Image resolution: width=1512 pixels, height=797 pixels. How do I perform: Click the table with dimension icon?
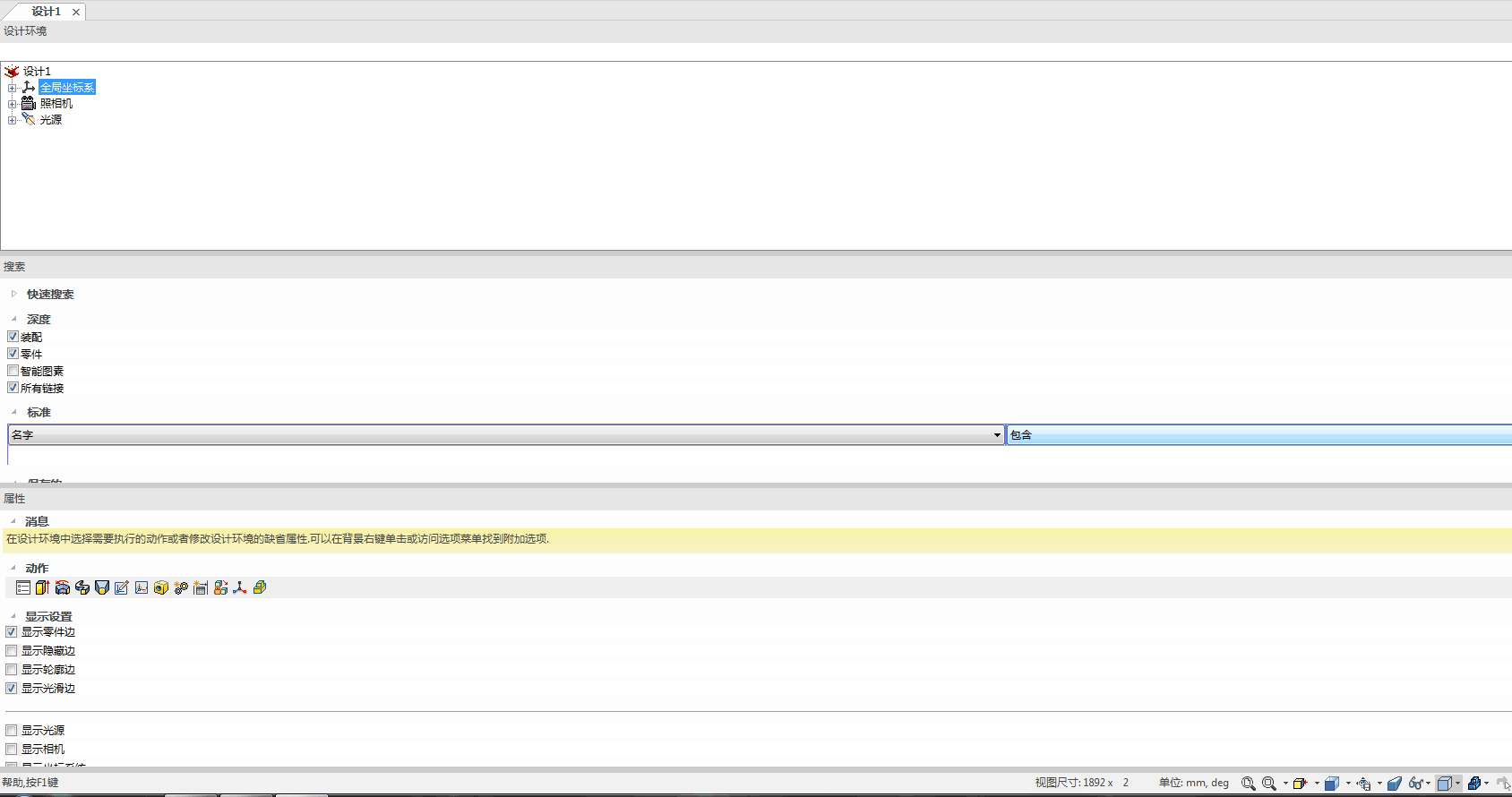[x=201, y=587]
